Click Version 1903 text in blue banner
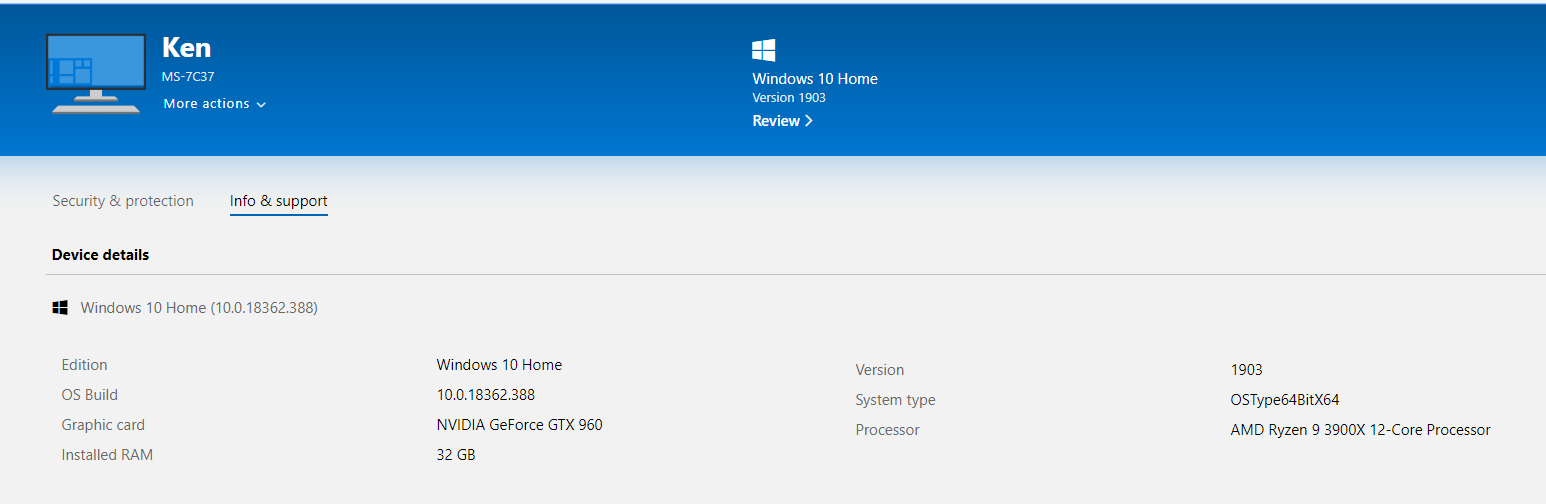1546x504 pixels. (x=788, y=98)
